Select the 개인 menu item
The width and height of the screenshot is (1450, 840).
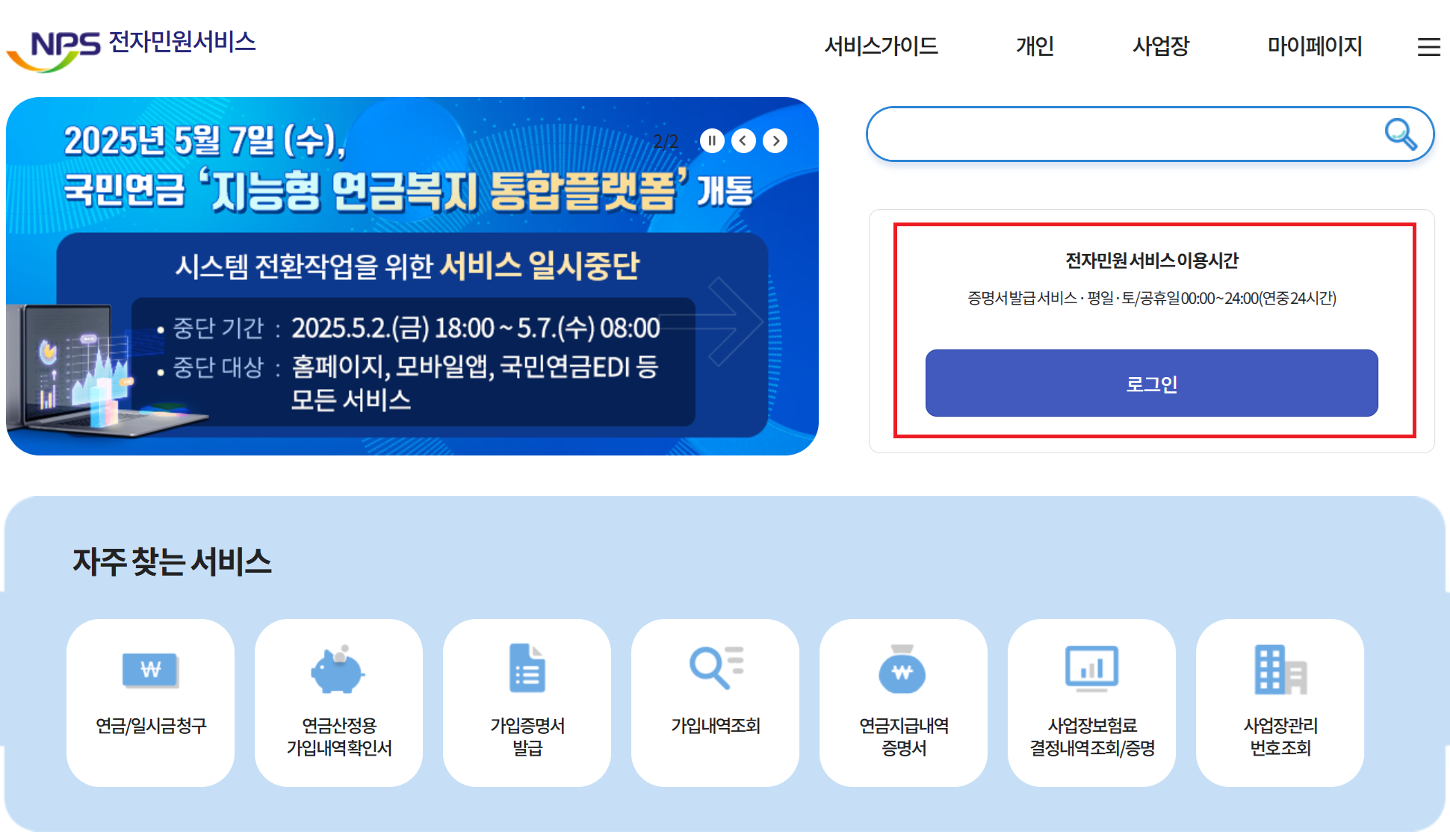point(1036,46)
